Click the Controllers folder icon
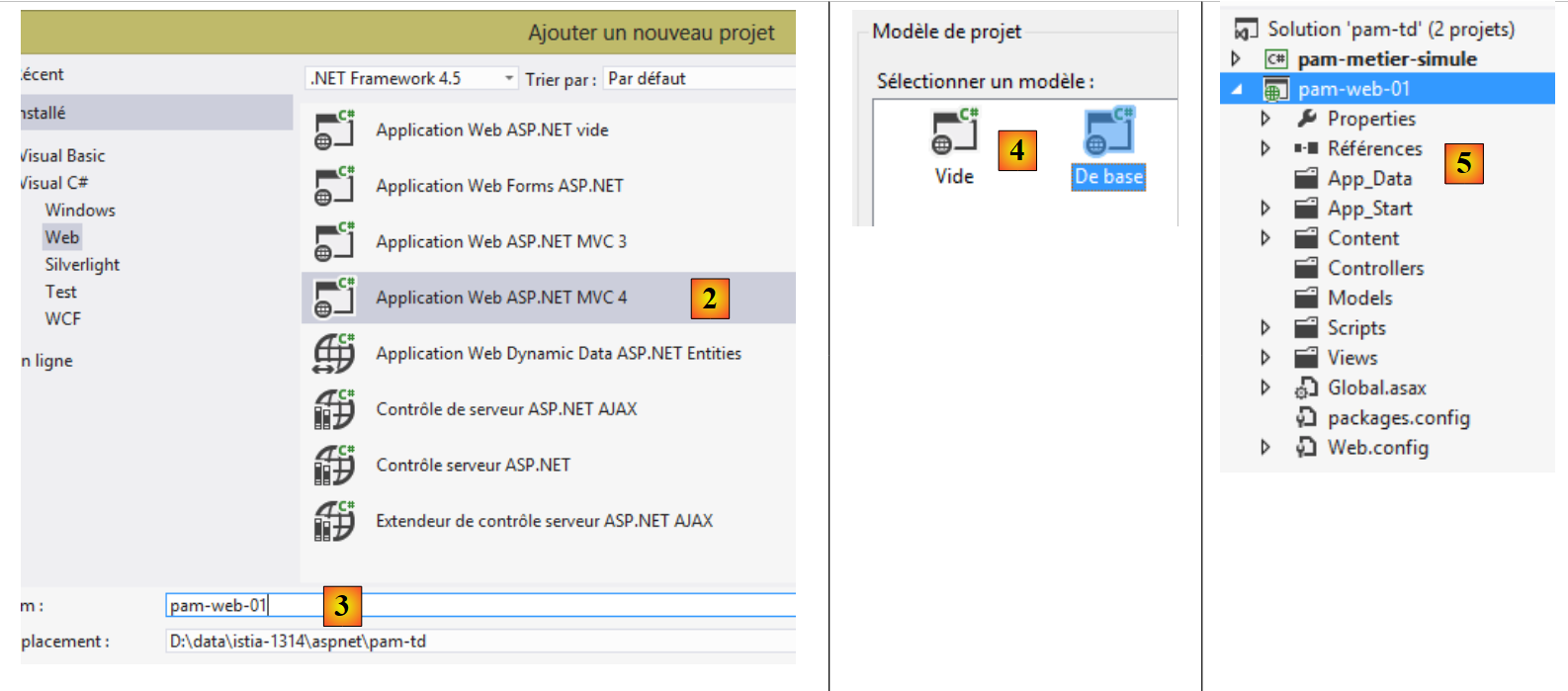 click(1307, 268)
